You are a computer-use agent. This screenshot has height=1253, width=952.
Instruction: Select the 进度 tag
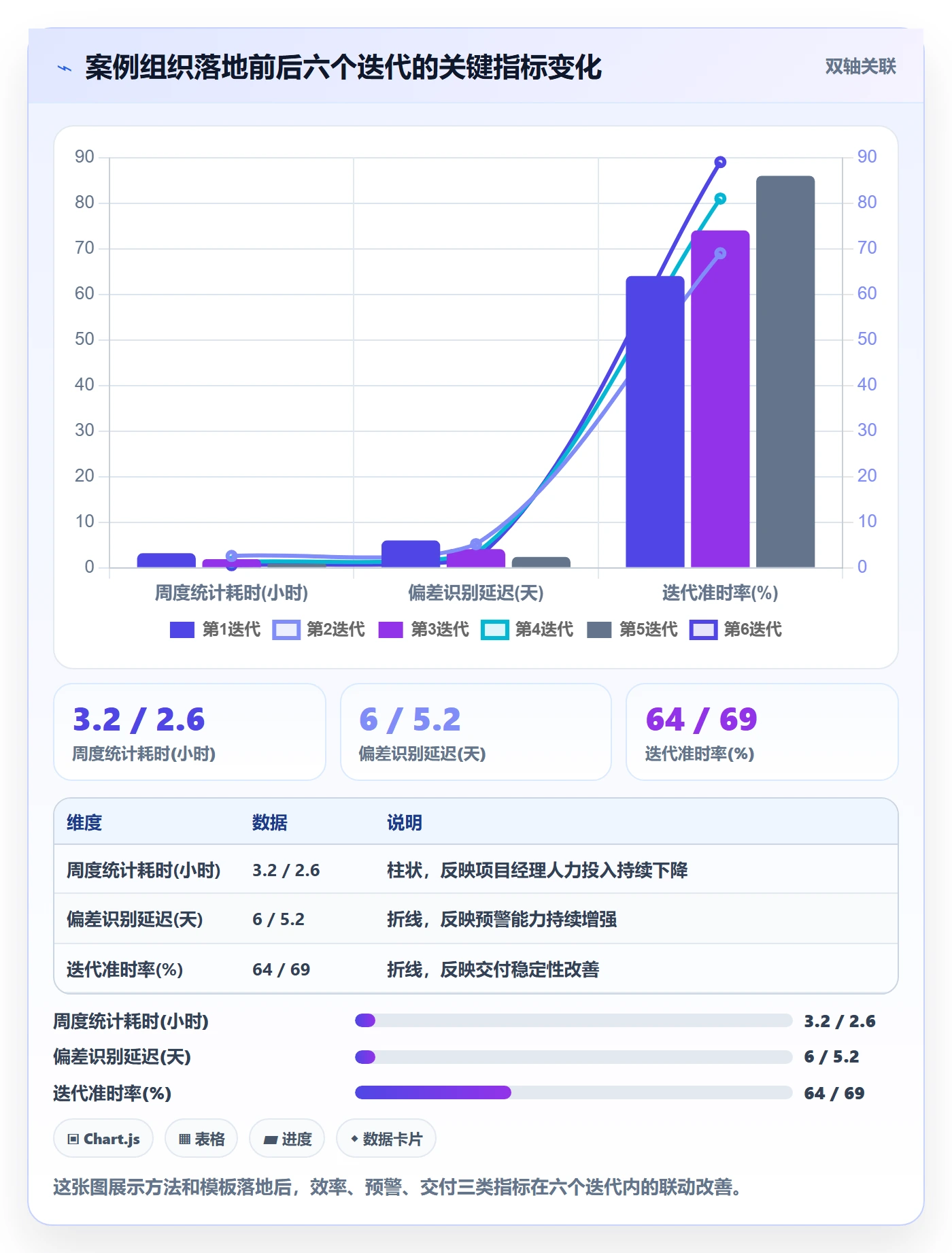pos(287,1139)
